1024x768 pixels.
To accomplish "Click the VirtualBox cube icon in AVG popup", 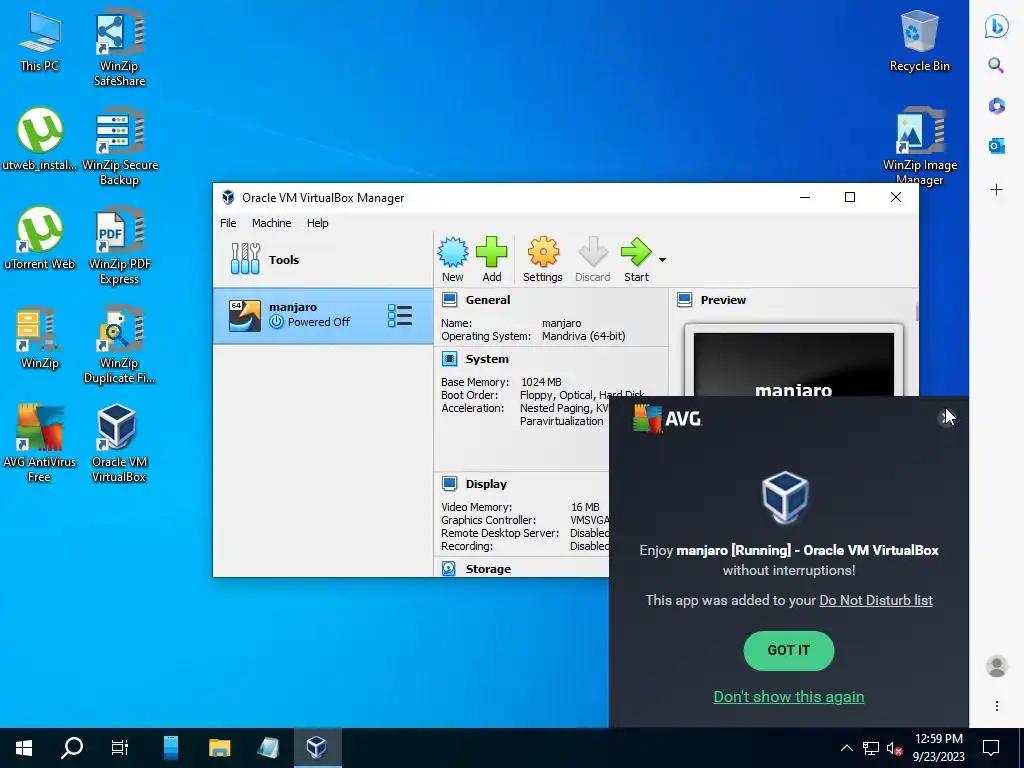I will point(785,498).
